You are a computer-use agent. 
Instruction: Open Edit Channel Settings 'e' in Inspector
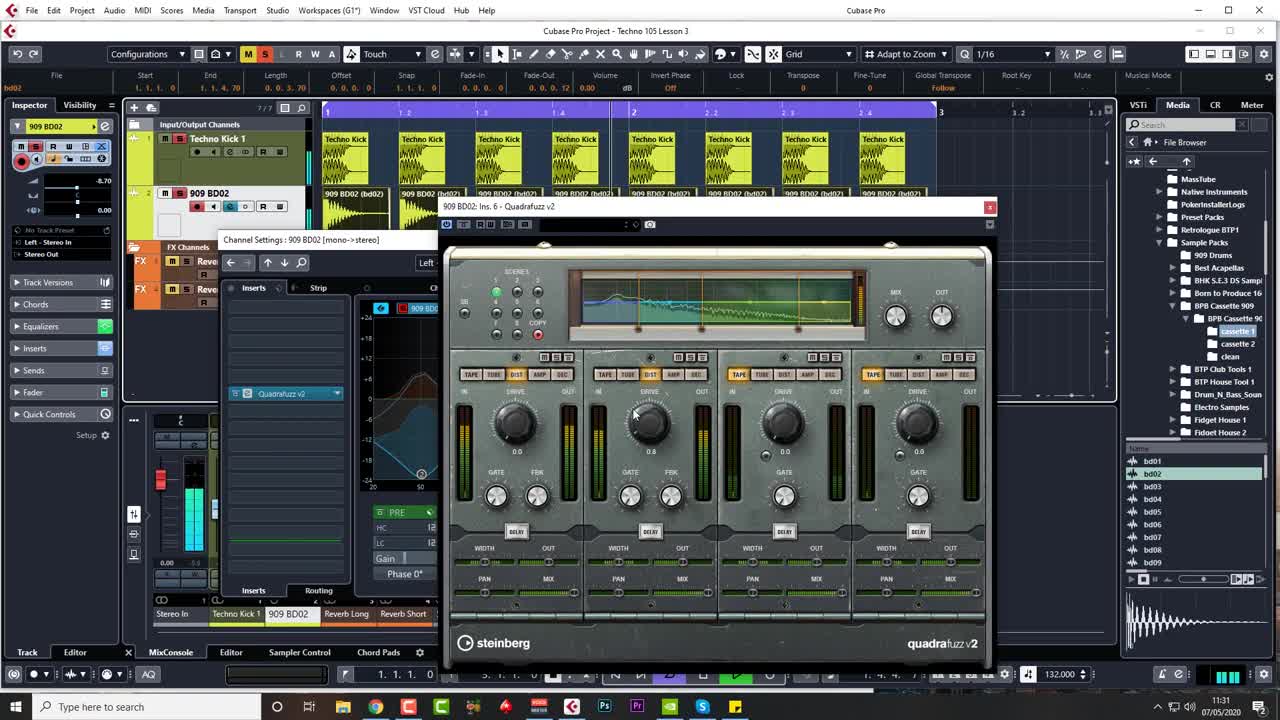point(104,126)
